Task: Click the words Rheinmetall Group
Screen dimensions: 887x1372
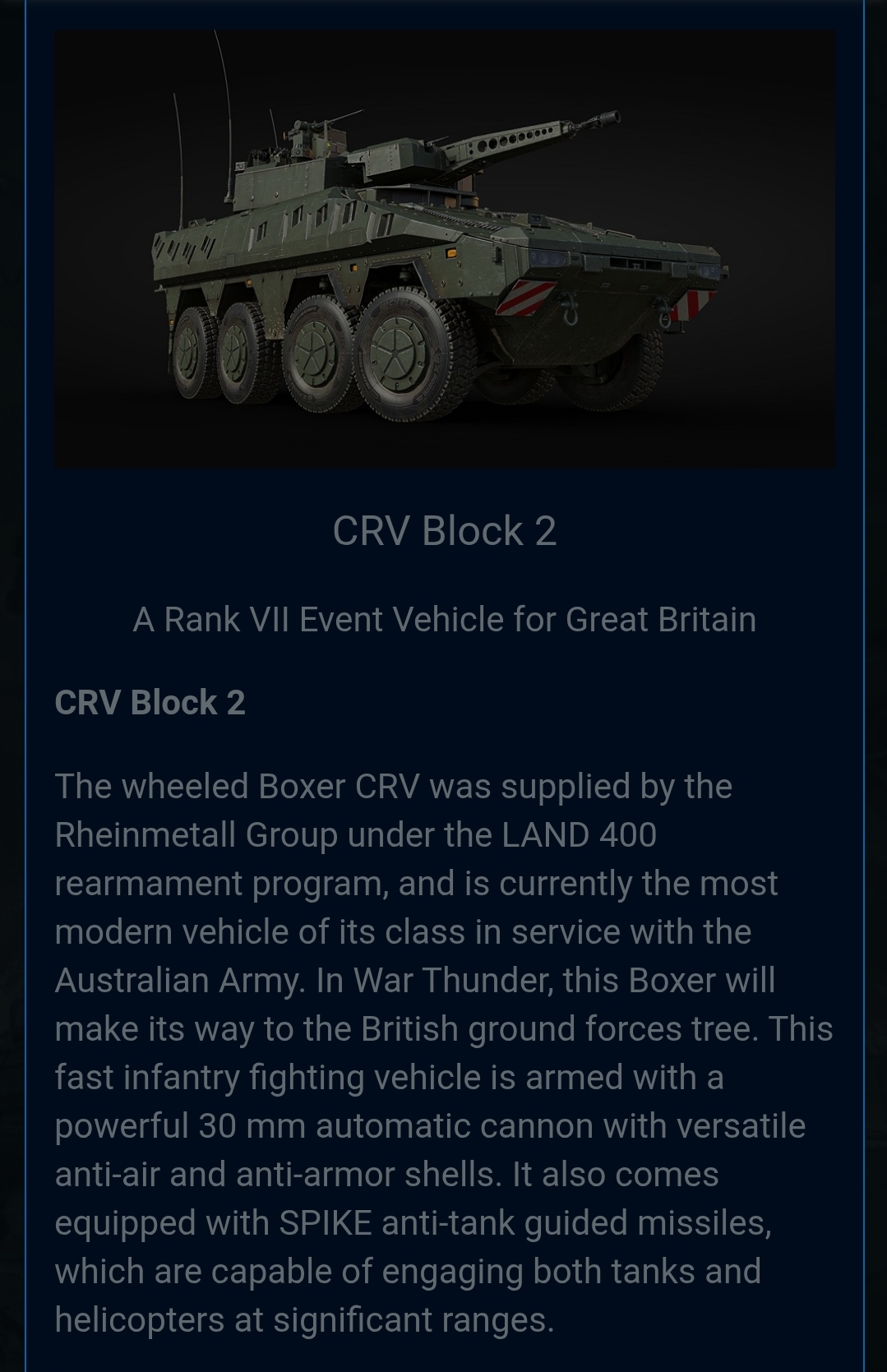Action: click(x=196, y=835)
